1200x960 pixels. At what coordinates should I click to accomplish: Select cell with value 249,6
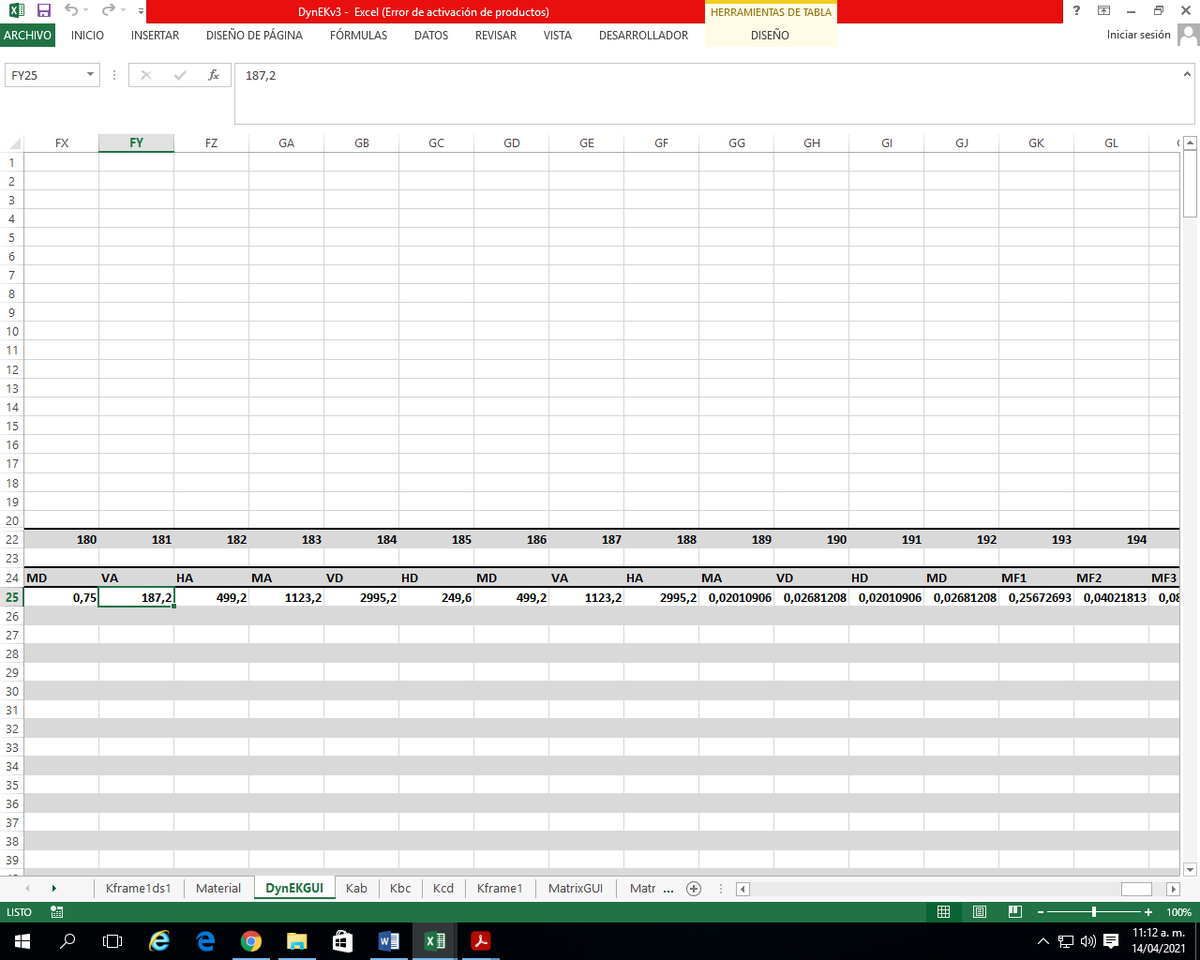[436, 597]
